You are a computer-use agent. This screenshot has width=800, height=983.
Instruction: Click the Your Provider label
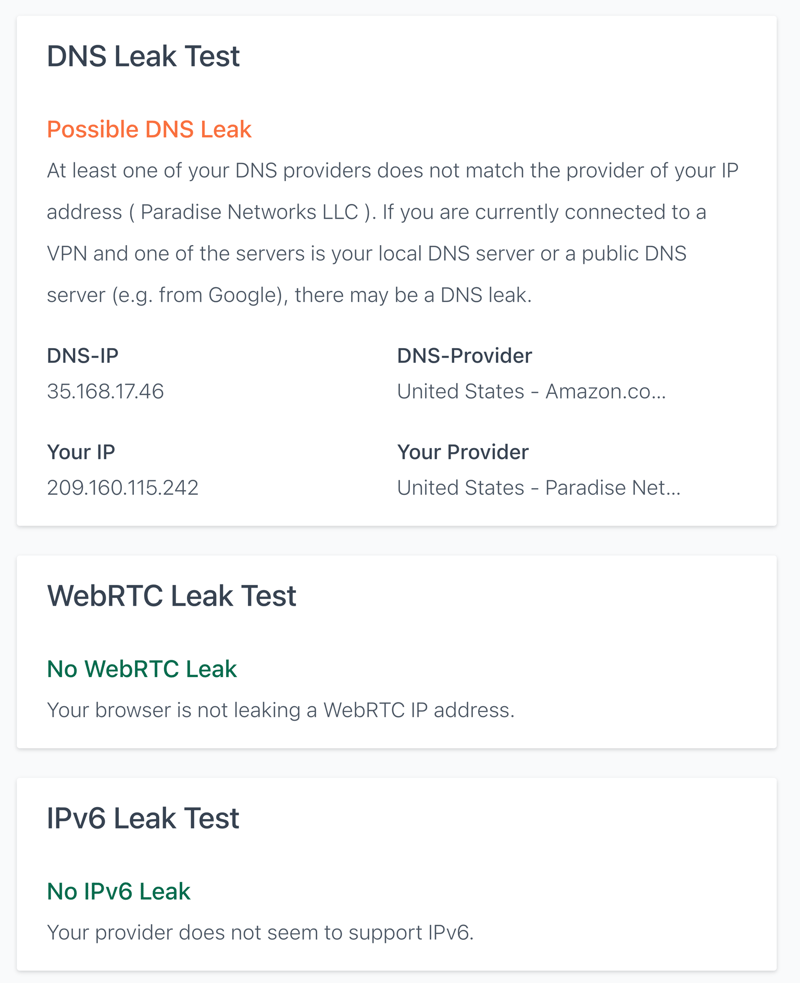tap(463, 452)
